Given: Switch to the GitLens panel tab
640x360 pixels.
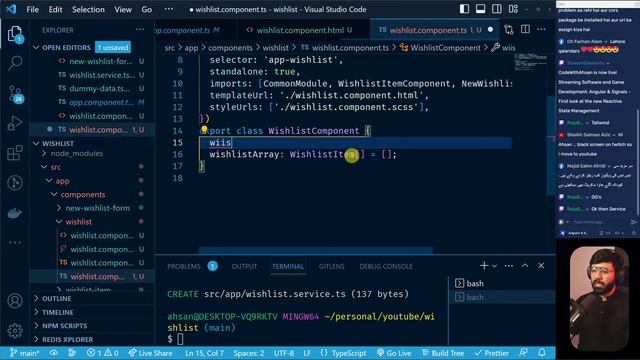Looking at the screenshot, I should [x=331, y=266].
